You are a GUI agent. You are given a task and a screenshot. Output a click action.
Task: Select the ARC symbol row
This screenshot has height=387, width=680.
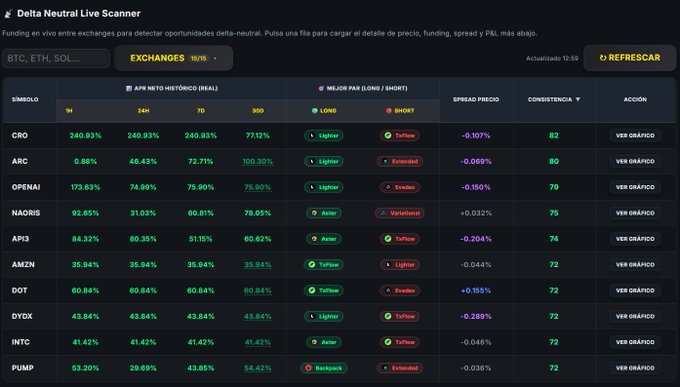pyautogui.click(x=339, y=161)
